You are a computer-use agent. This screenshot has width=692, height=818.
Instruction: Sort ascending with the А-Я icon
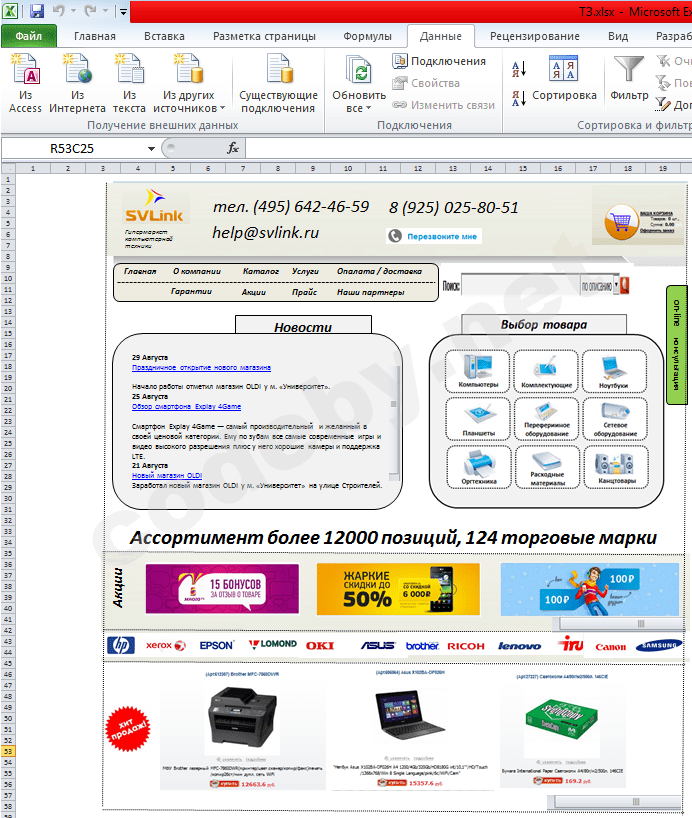tap(519, 69)
